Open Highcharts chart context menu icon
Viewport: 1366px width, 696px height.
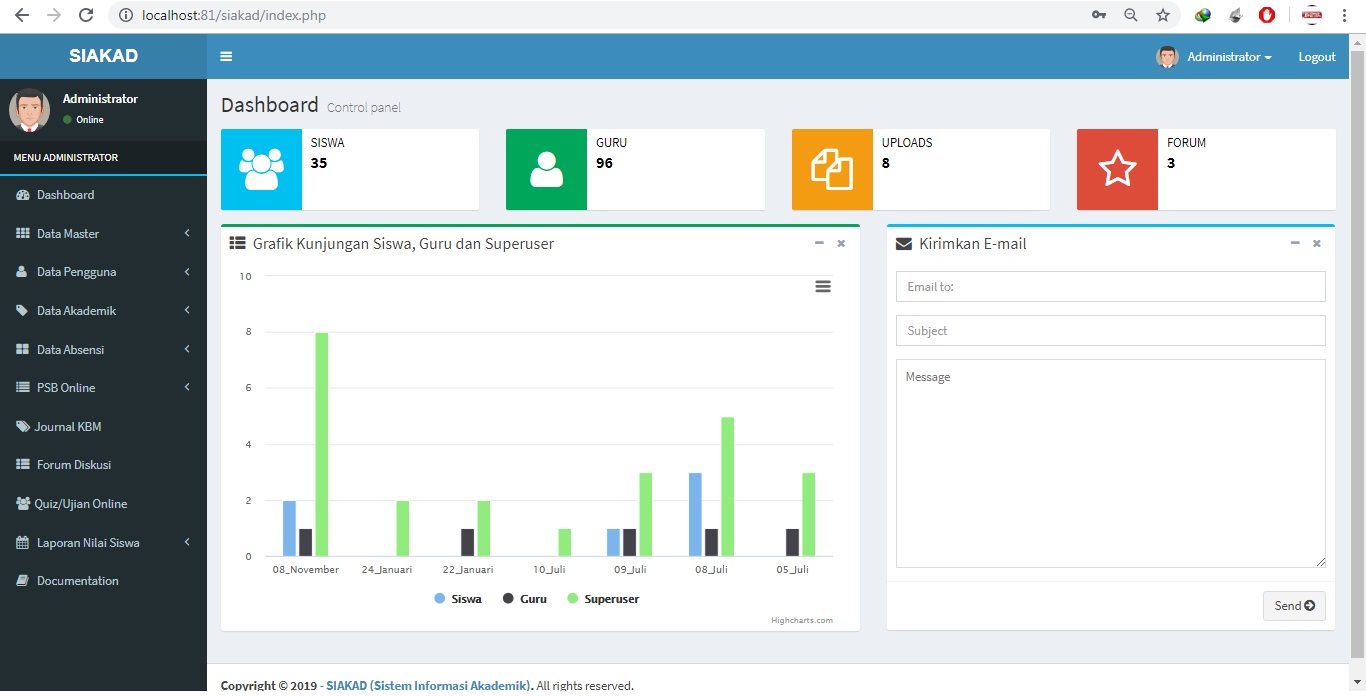822,287
